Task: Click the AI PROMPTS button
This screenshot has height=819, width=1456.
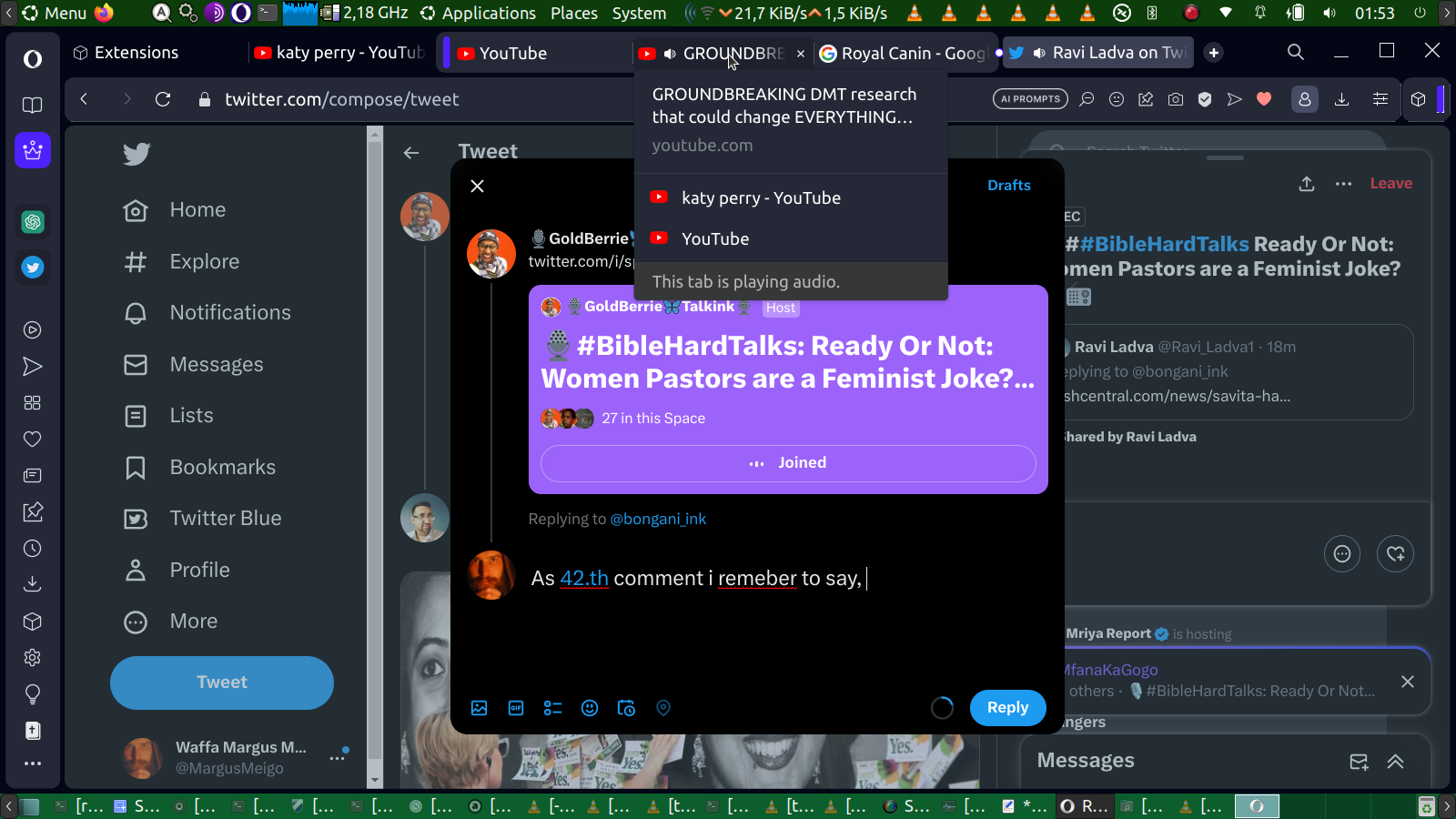Action: tap(1030, 99)
